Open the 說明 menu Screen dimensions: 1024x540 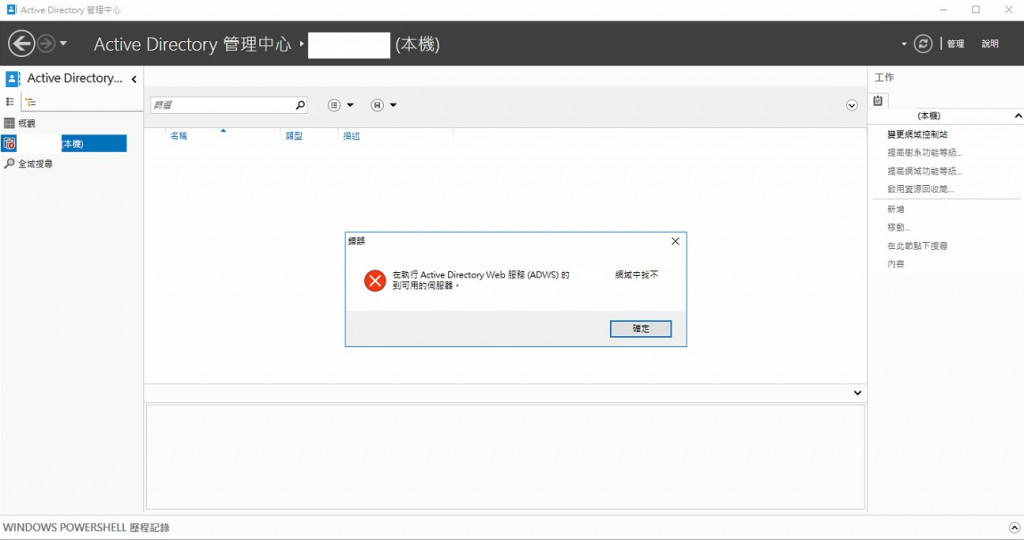point(990,44)
